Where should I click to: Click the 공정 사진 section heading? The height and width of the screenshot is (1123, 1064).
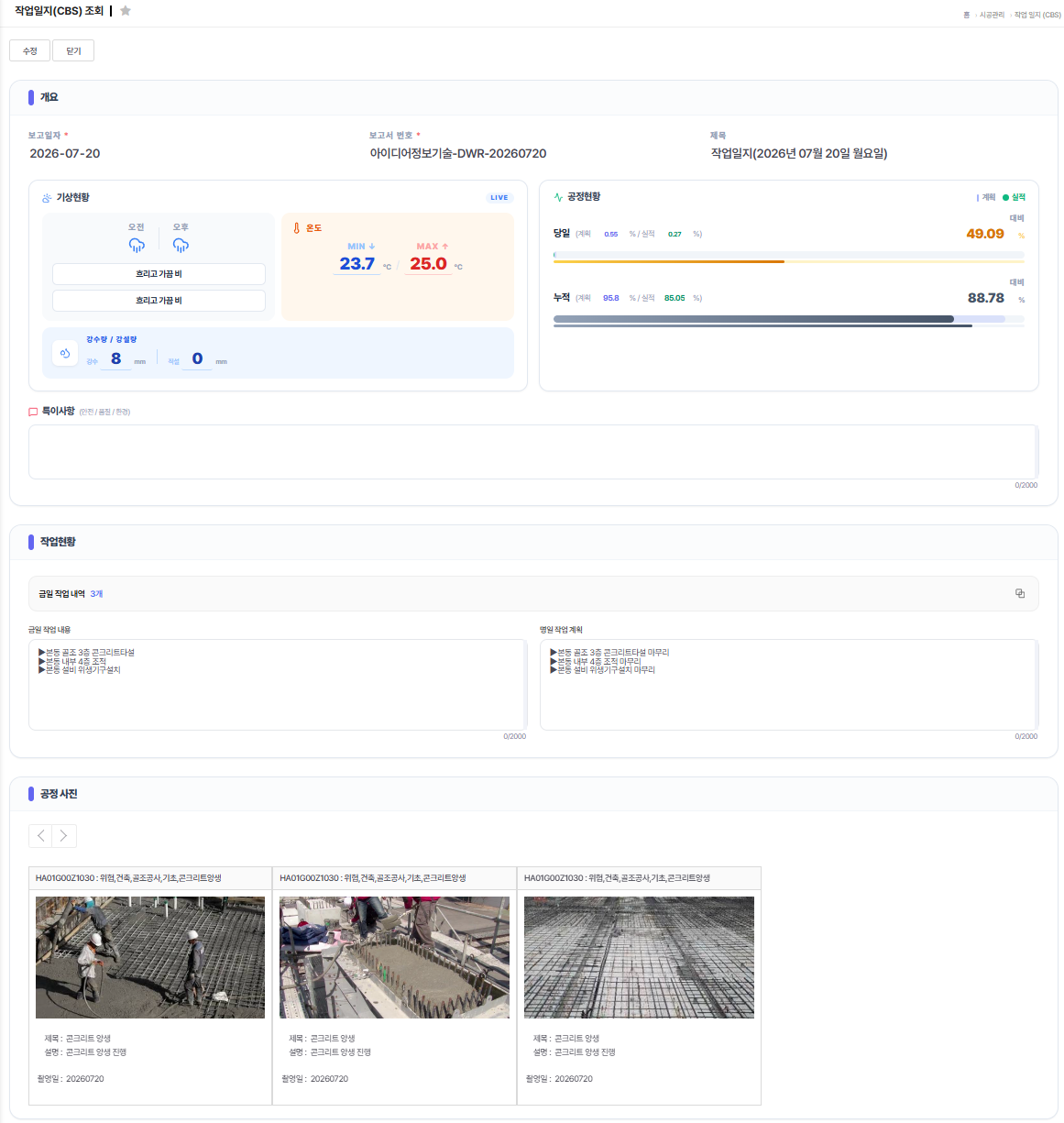59,794
